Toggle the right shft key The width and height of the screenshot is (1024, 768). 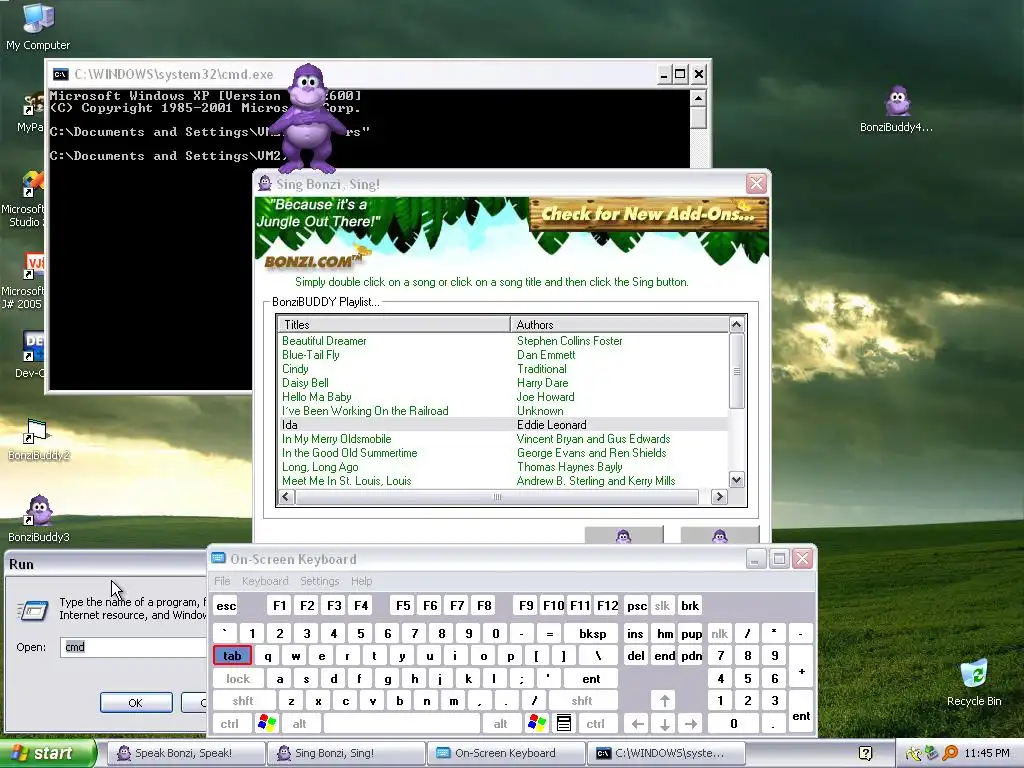point(582,701)
